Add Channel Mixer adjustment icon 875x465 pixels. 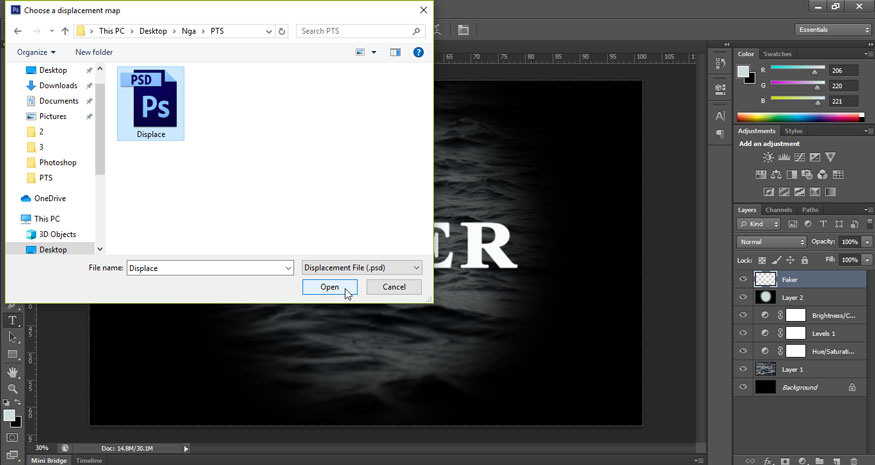coord(823,175)
